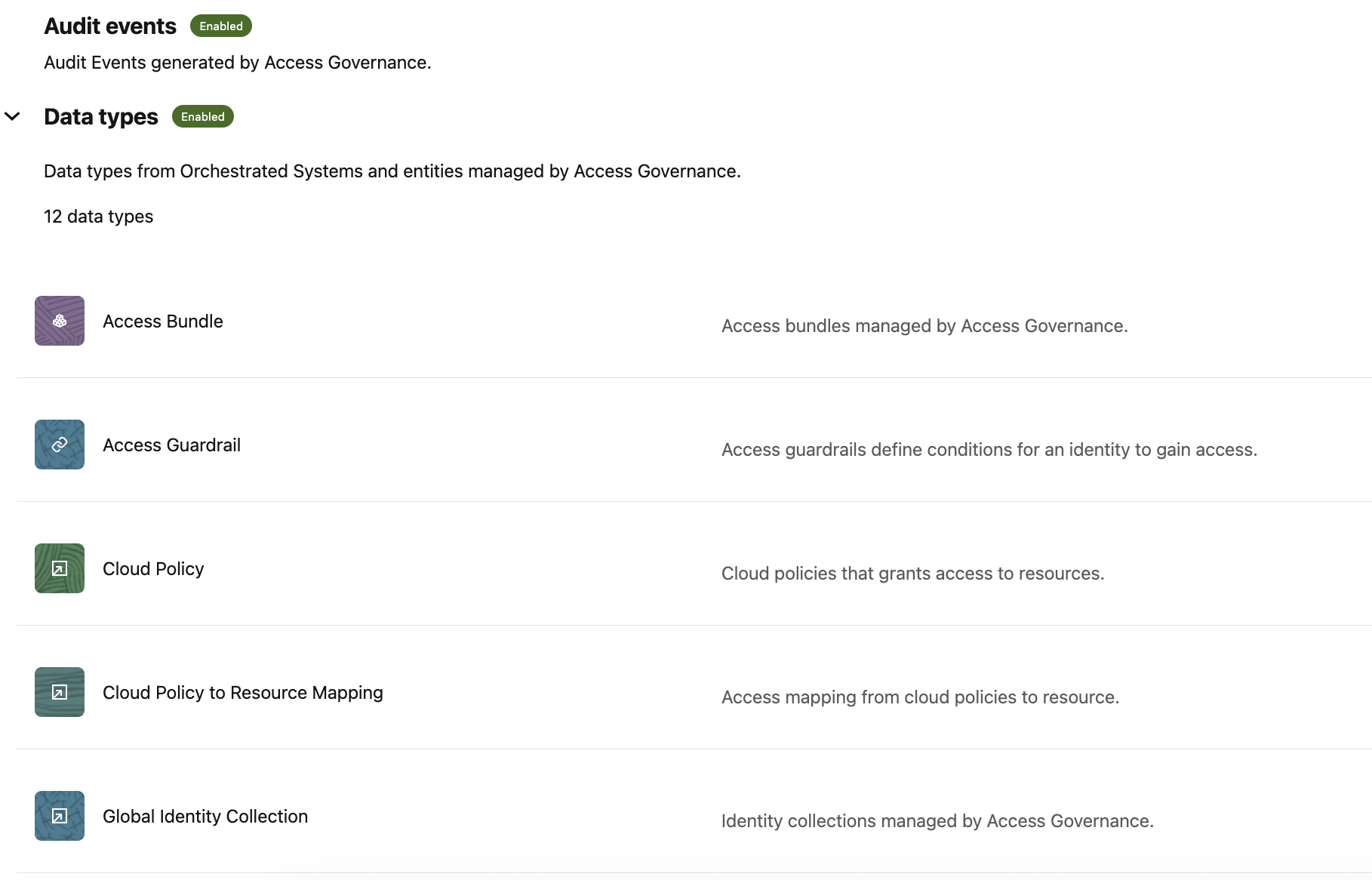Collapse the Data types section chevron
The width and height of the screenshot is (1372, 880).
tap(13, 116)
